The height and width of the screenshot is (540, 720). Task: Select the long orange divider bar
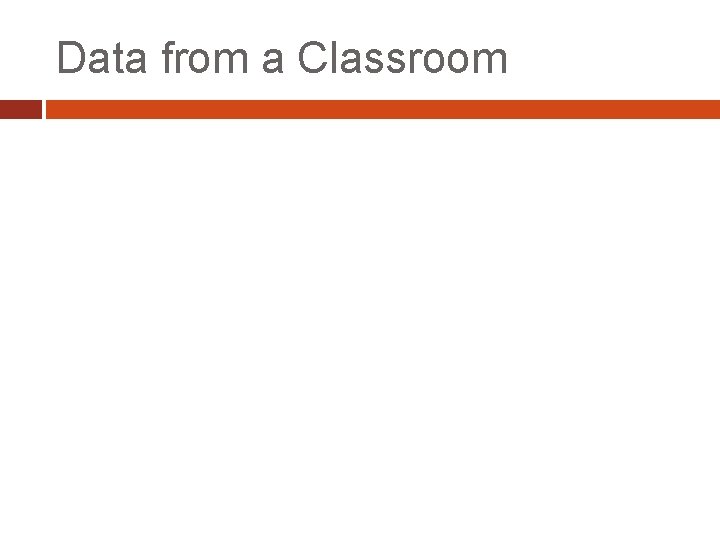coord(382,109)
